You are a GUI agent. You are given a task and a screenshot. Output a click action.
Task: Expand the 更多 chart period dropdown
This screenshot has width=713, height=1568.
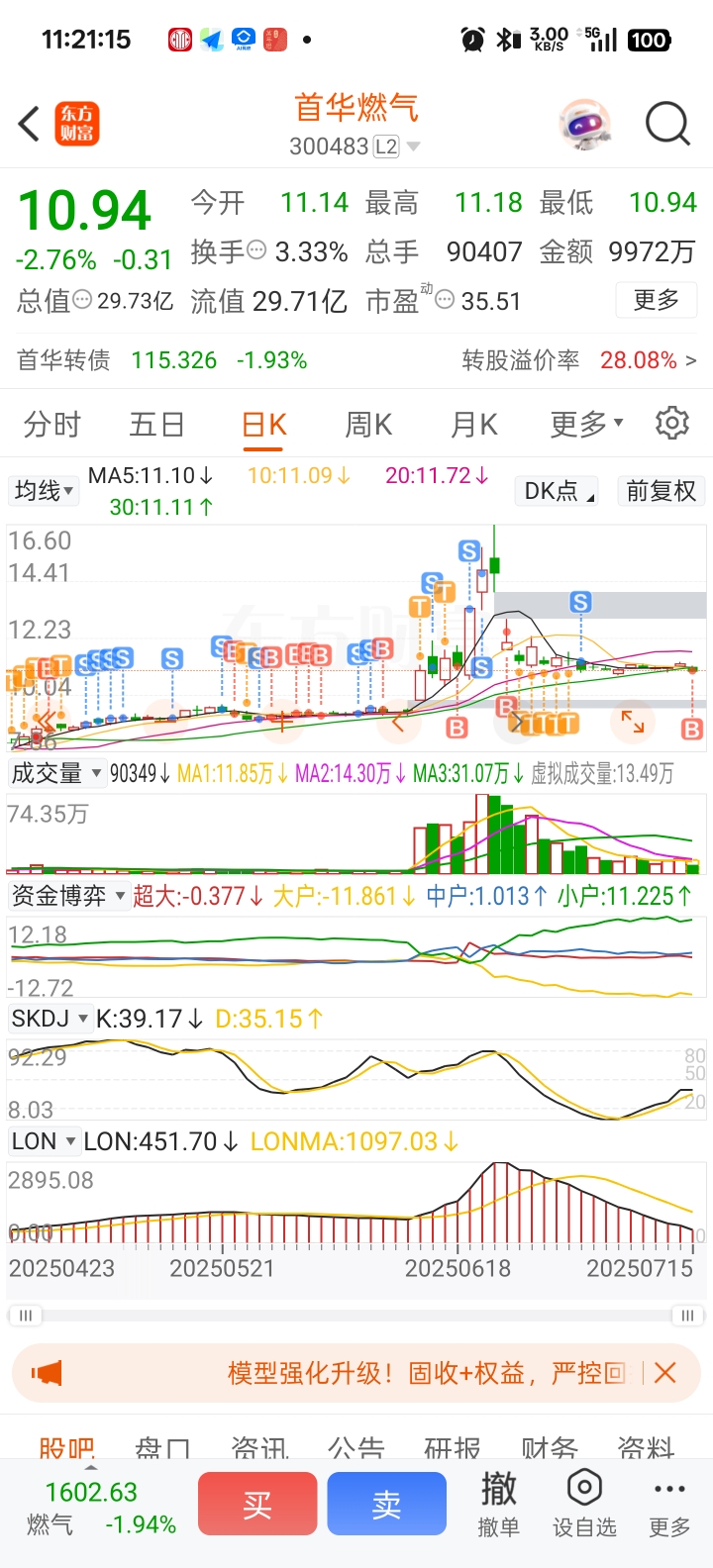point(586,426)
